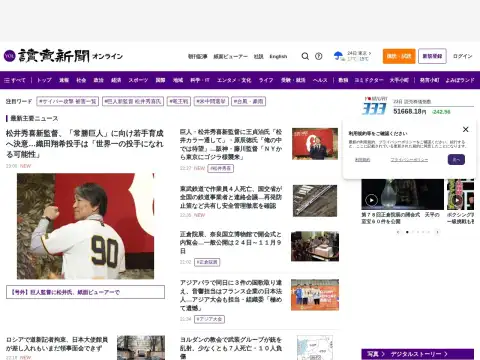
Task: Go to previous video carousel slide
Action: pyautogui.click(x=398, y=232)
